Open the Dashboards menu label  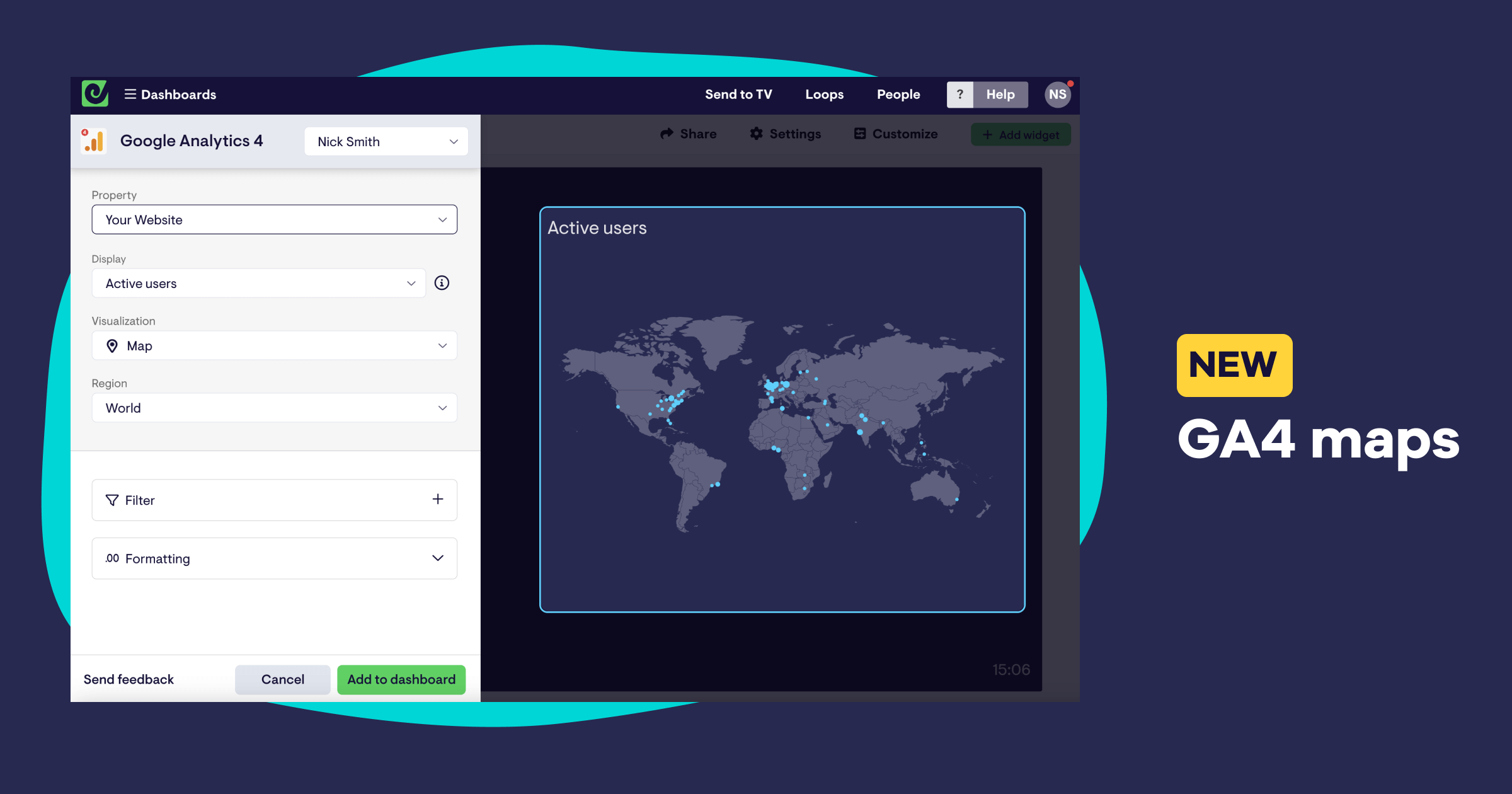point(178,95)
